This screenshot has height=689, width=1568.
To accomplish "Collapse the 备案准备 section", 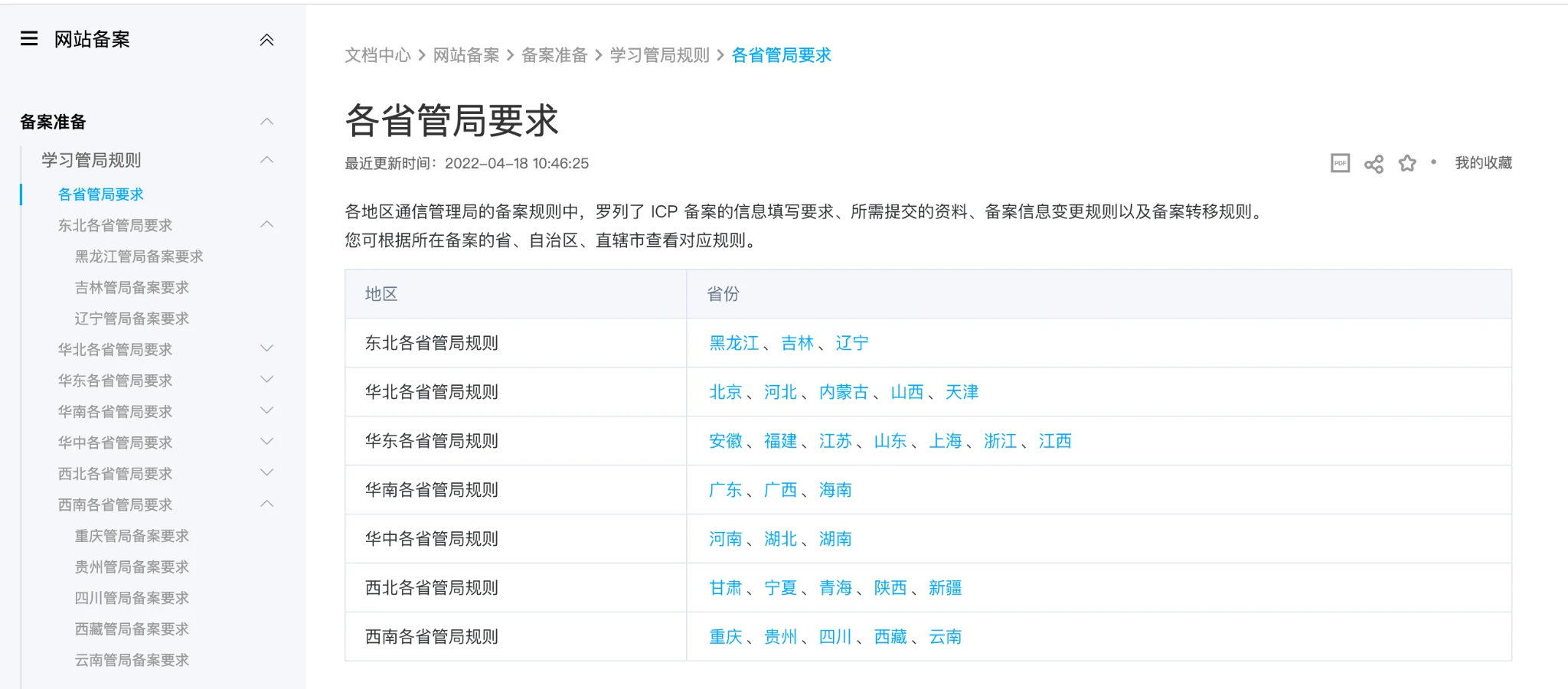I will tap(266, 122).
